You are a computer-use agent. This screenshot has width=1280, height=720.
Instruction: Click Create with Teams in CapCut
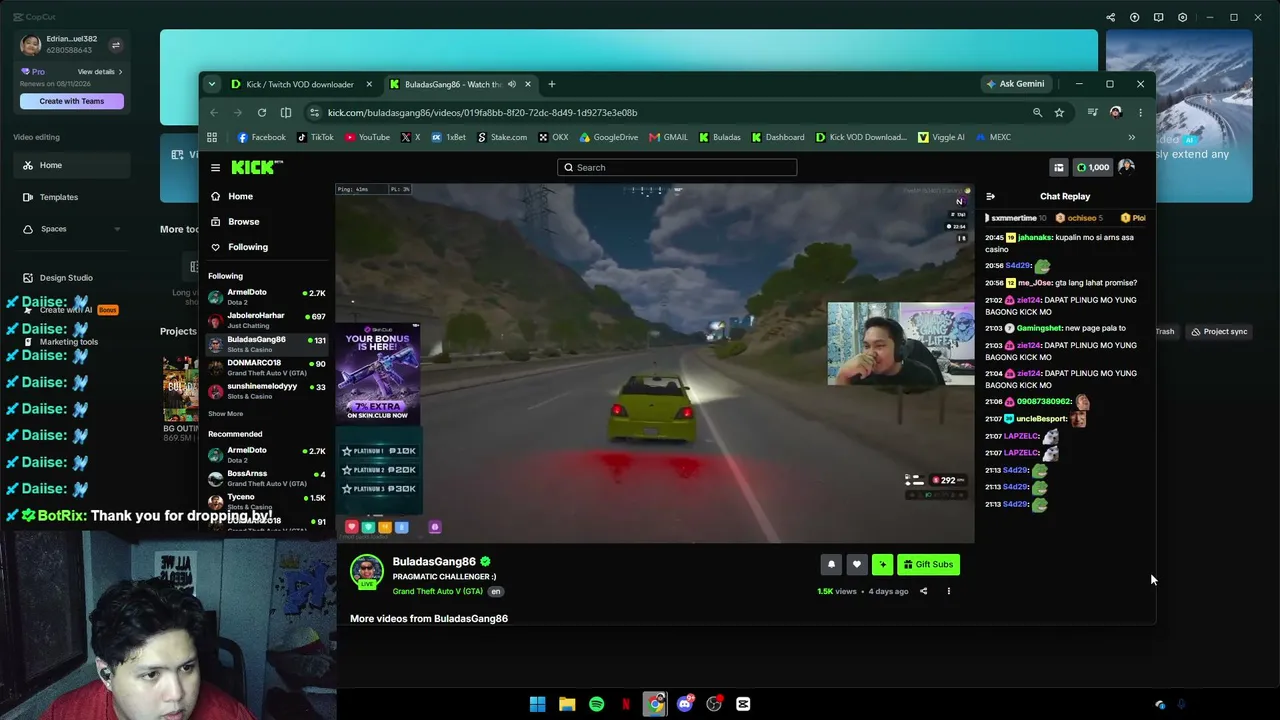(72, 101)
